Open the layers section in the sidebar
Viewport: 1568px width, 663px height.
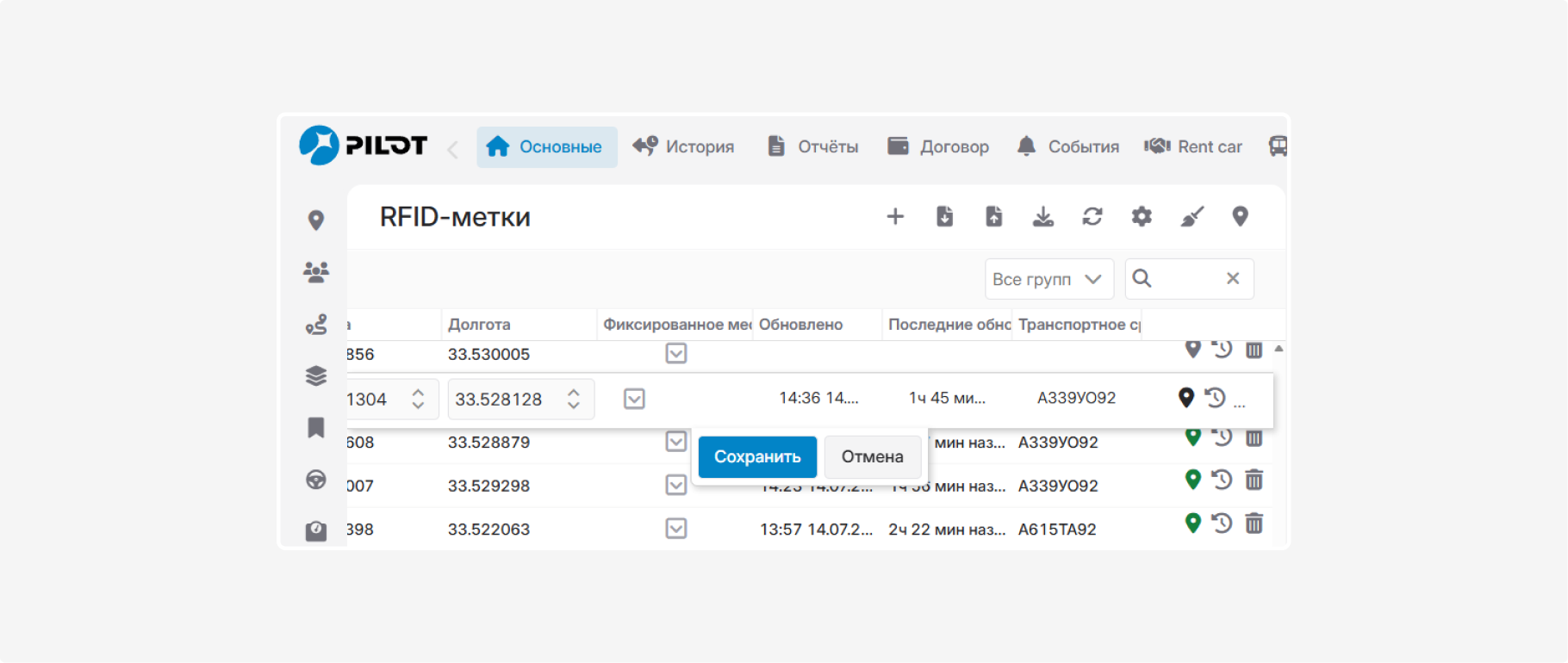[316, 376]
